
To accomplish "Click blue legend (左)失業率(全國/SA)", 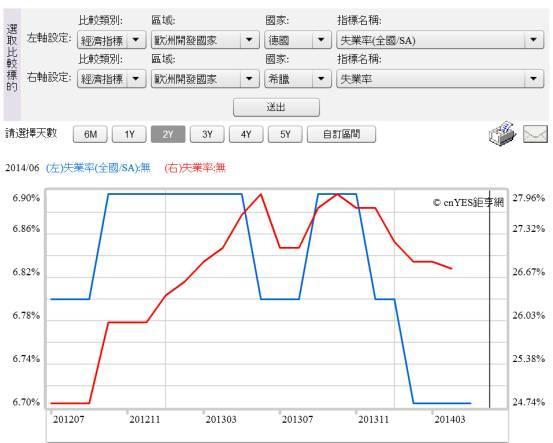I will 98,168.
